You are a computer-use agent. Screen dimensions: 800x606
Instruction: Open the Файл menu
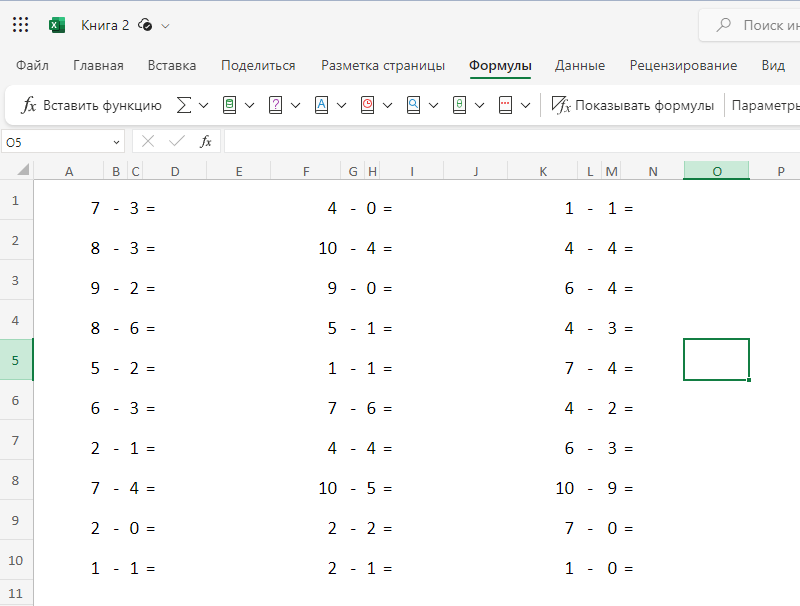32,64
